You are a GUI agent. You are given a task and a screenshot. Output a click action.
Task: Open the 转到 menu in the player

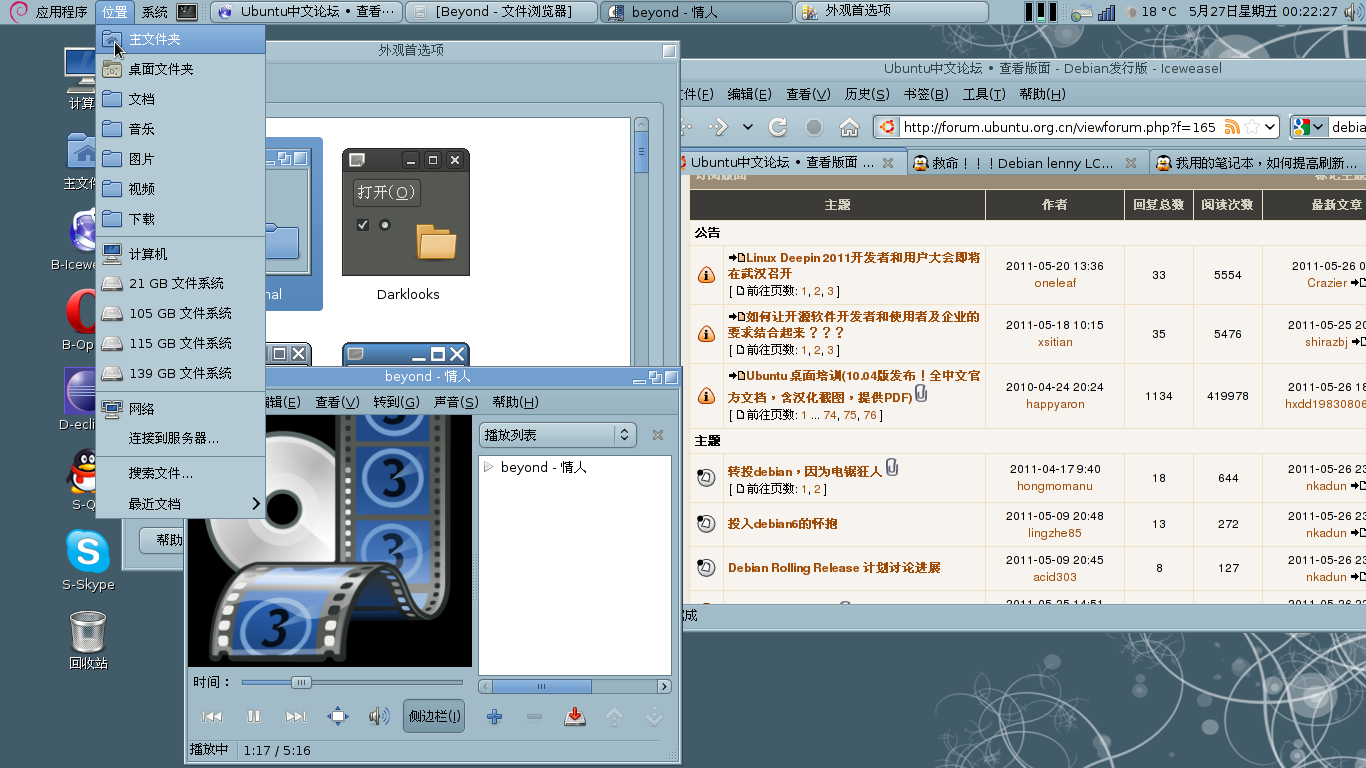click(x=396, y=402)
